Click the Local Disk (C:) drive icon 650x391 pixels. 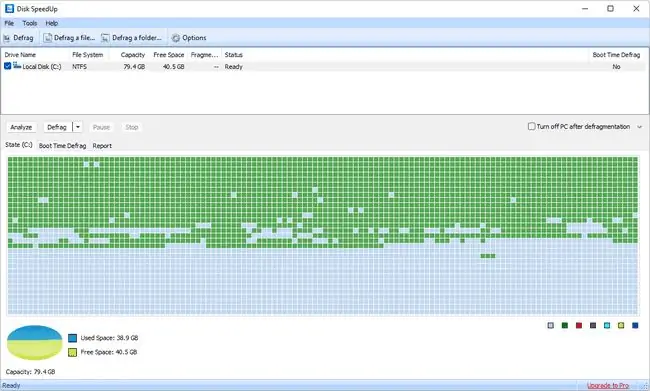(17, 66)
